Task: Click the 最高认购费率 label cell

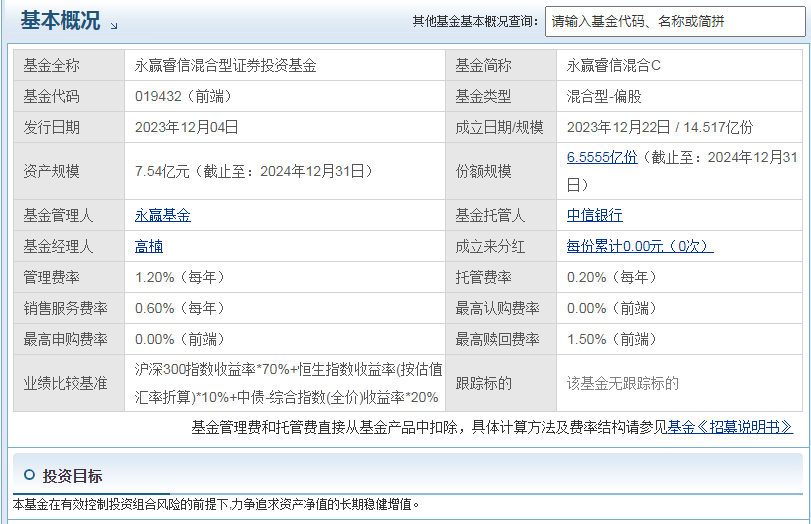Action: click(501, 308)
